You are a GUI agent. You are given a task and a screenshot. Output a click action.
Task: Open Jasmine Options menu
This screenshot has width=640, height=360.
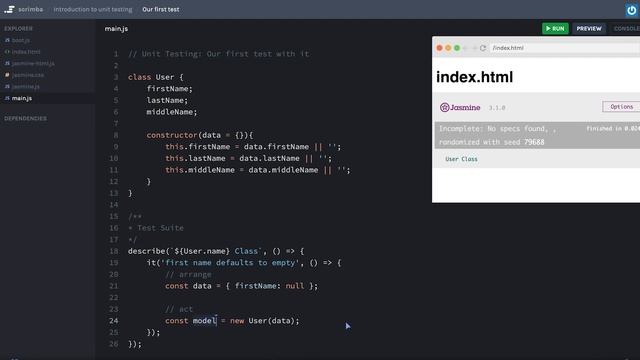tap(621, 107)
